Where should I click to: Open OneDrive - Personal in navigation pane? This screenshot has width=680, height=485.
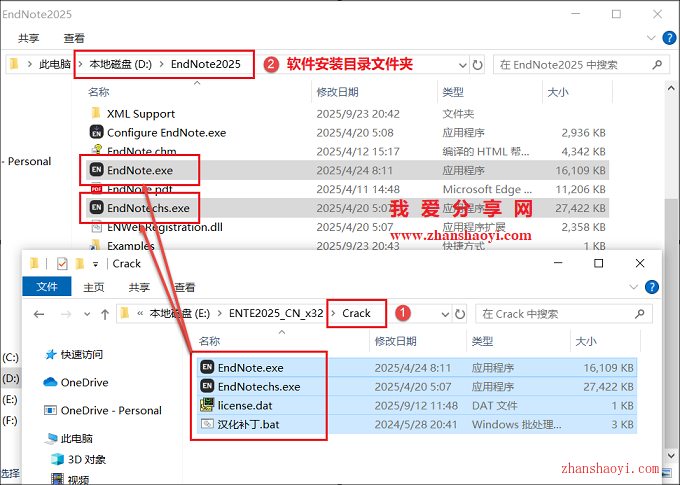[103, 410]
